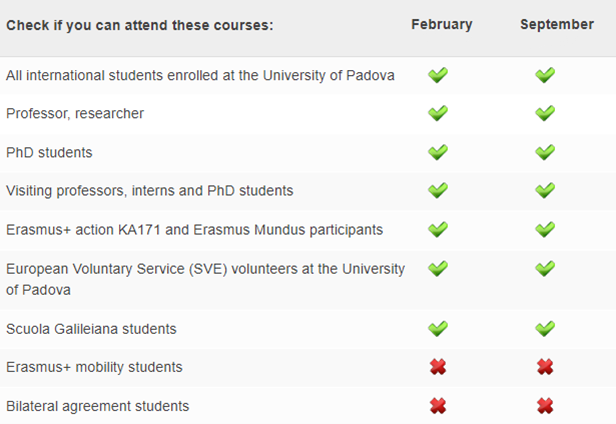Click the 'Professor, researcher' row label
The height and width of the screenshot is (424, 616).
pyautogui.click(x=75, y=114)
